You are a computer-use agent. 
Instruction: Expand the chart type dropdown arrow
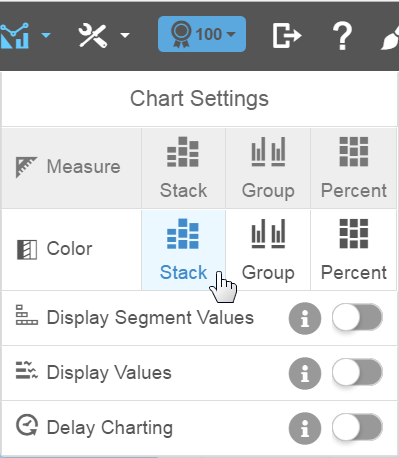pos(46,35)
